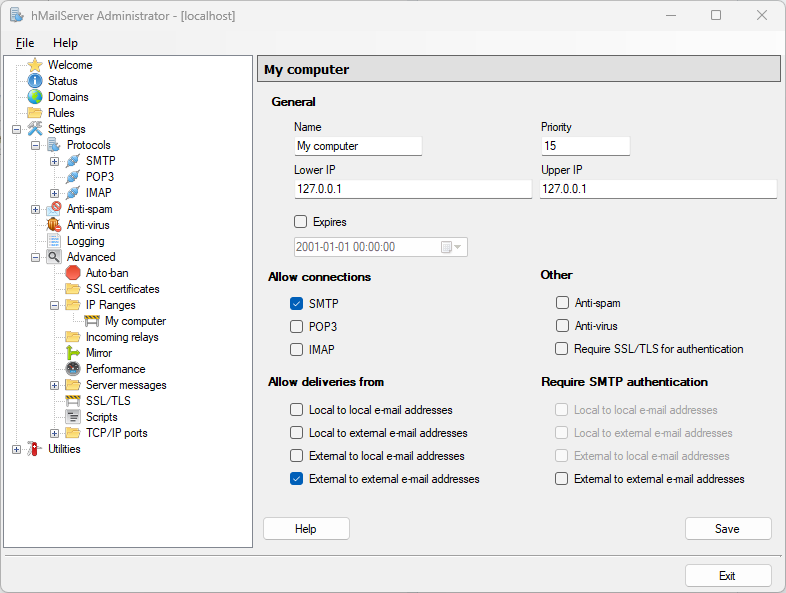The height and width of the screenshot is (593, 786).
Task: Click the Status info icon
Action: 35,81
